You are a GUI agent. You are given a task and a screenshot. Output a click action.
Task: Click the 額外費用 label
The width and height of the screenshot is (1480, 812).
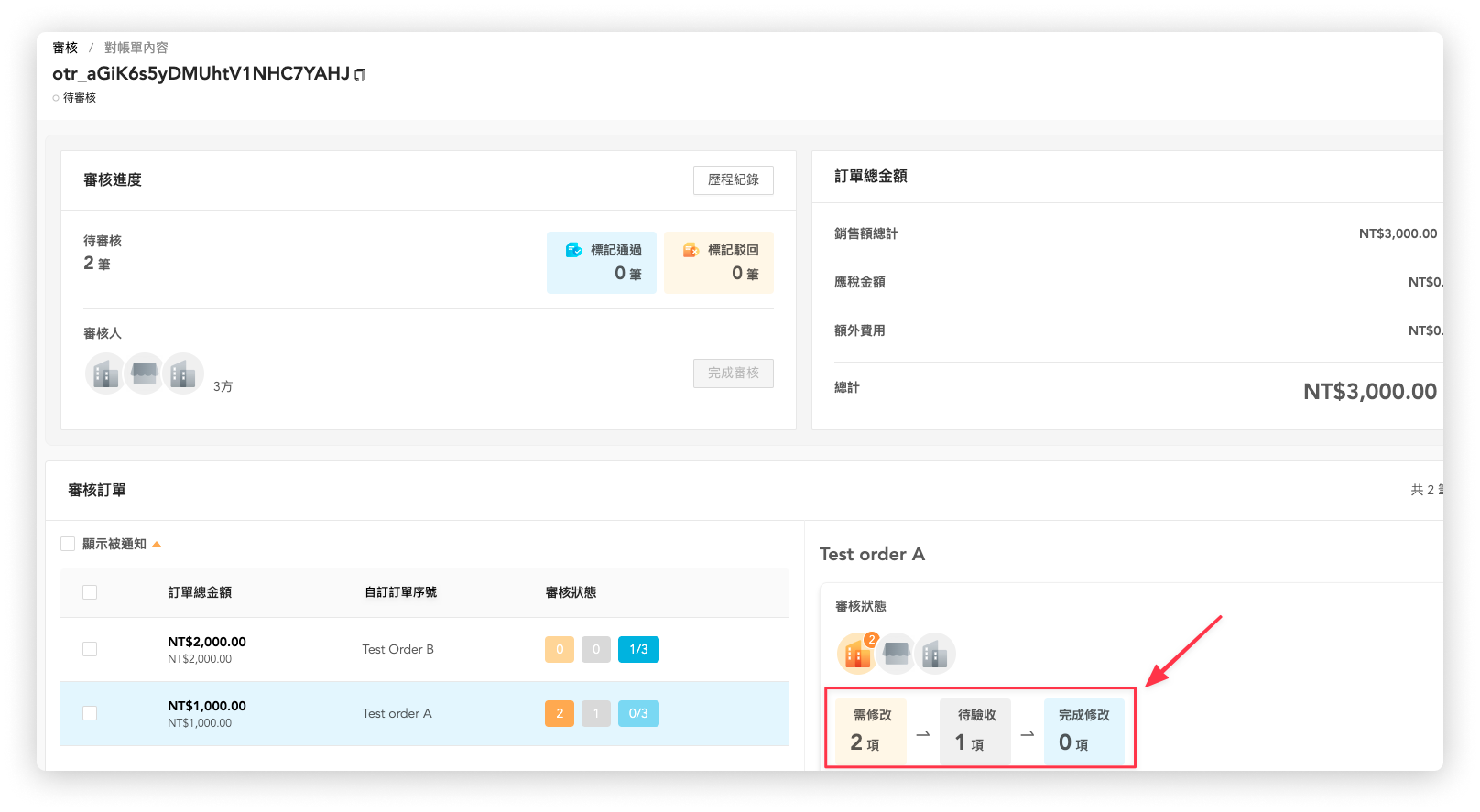(x=860, y=330)
